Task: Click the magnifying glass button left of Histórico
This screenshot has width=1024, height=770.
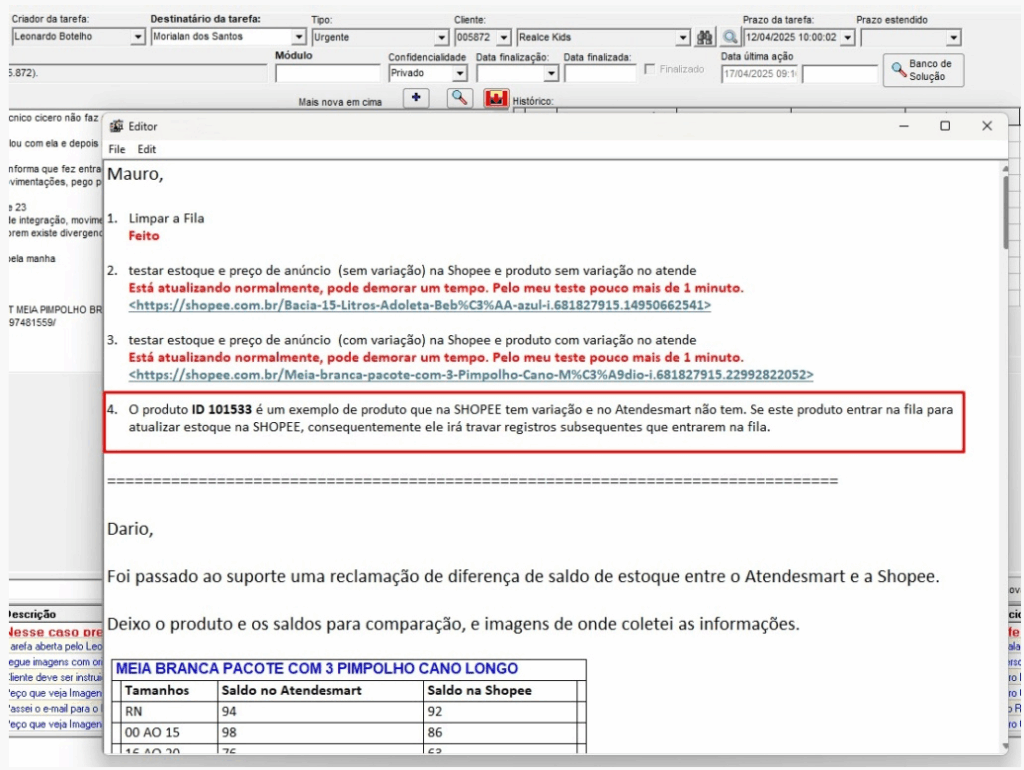Action: coord(460,99)
